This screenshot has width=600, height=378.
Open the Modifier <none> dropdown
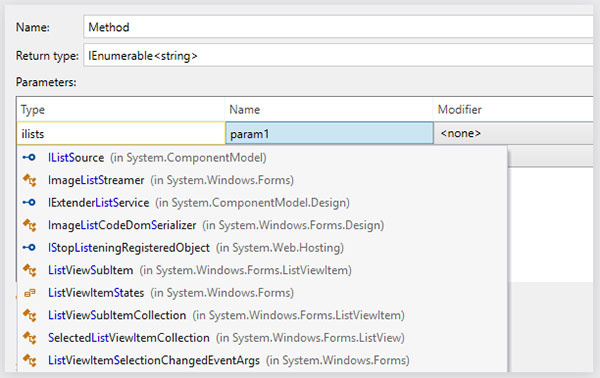click(x=514, y=133)
